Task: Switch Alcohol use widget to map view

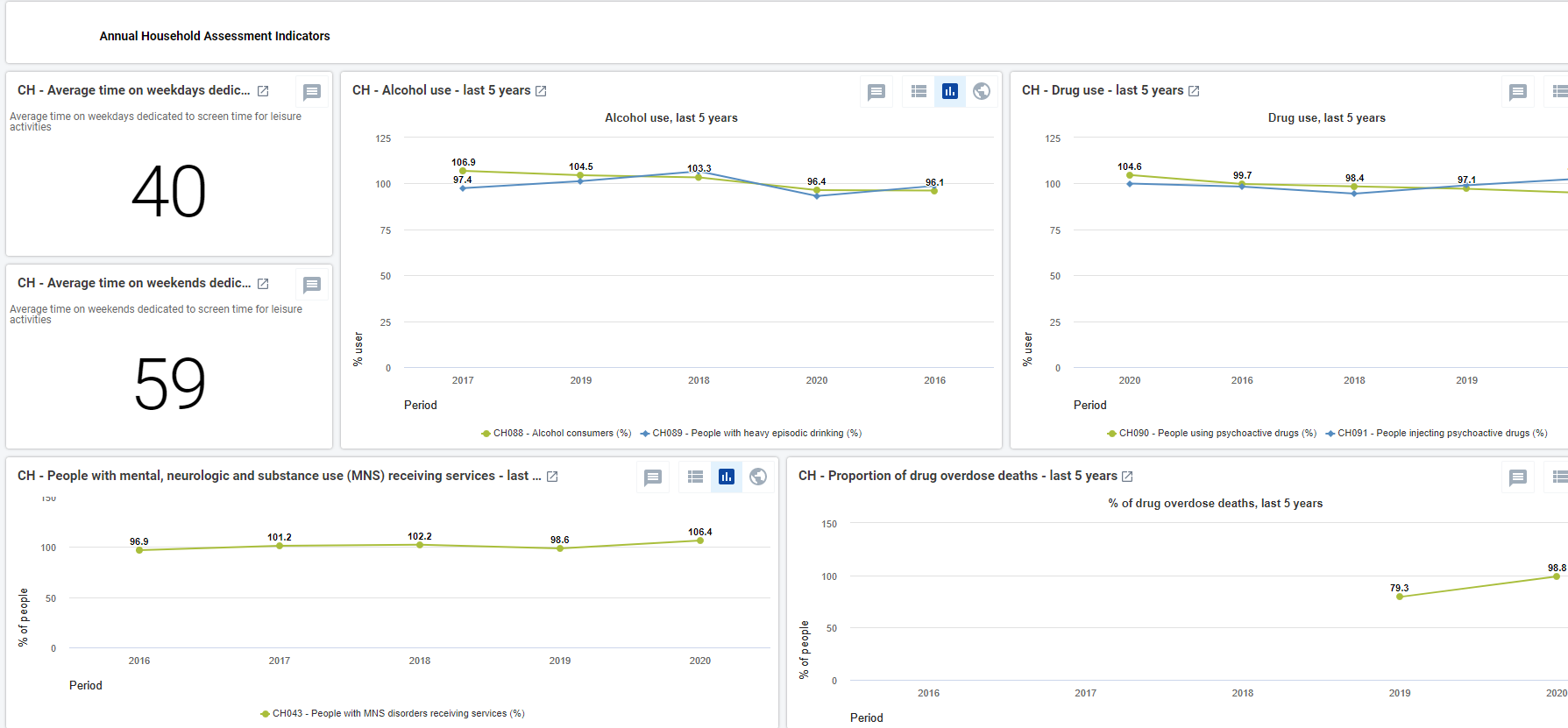Action: coord(982,91)
